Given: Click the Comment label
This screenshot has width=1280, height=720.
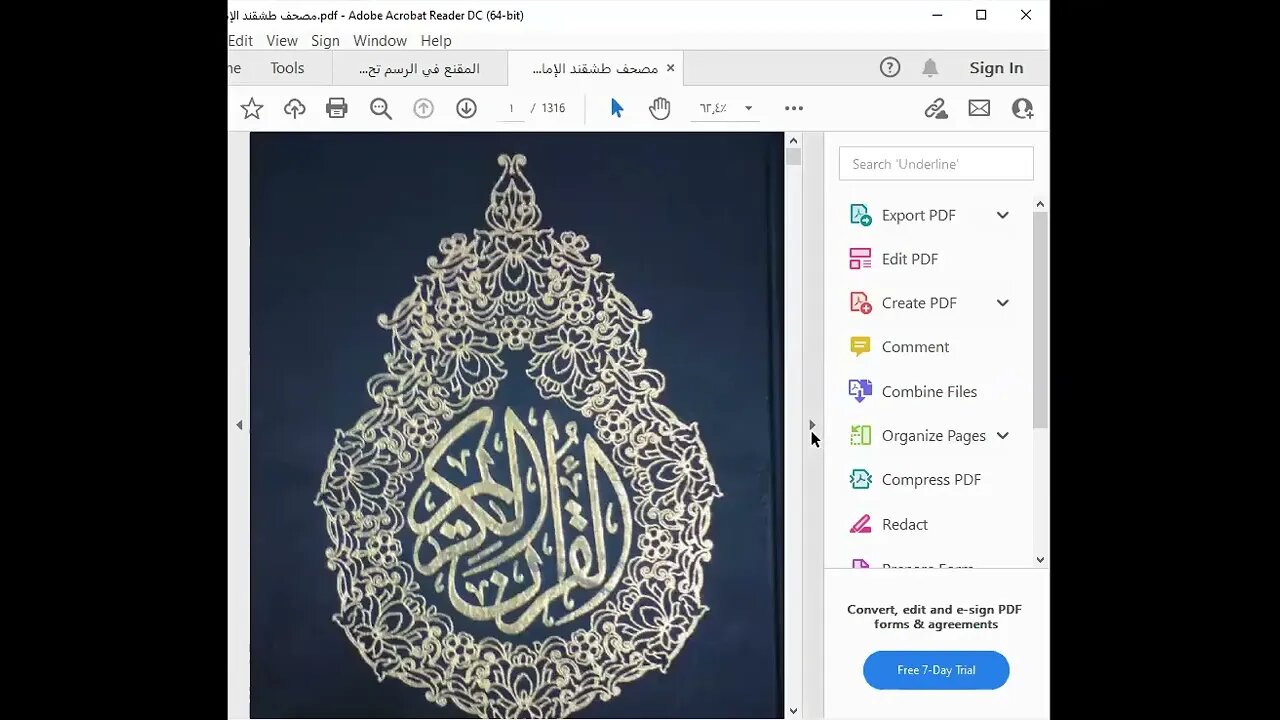Looking at the screenshot, I should point(915,347).
